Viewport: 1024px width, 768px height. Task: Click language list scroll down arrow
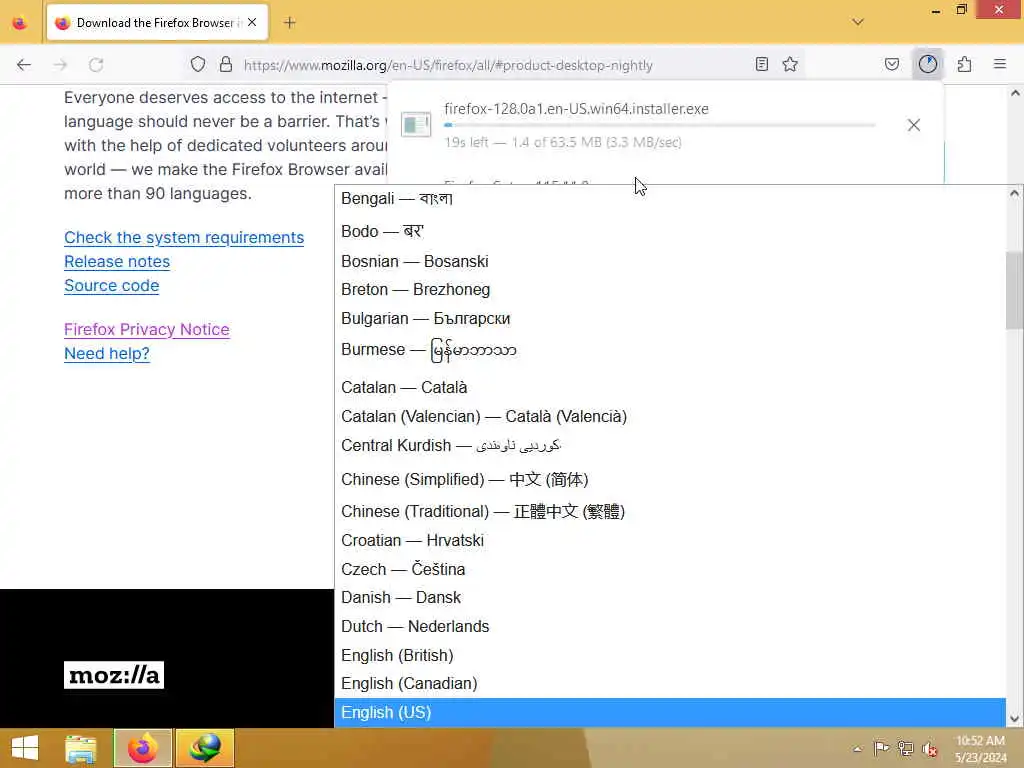pos(1014,719)
